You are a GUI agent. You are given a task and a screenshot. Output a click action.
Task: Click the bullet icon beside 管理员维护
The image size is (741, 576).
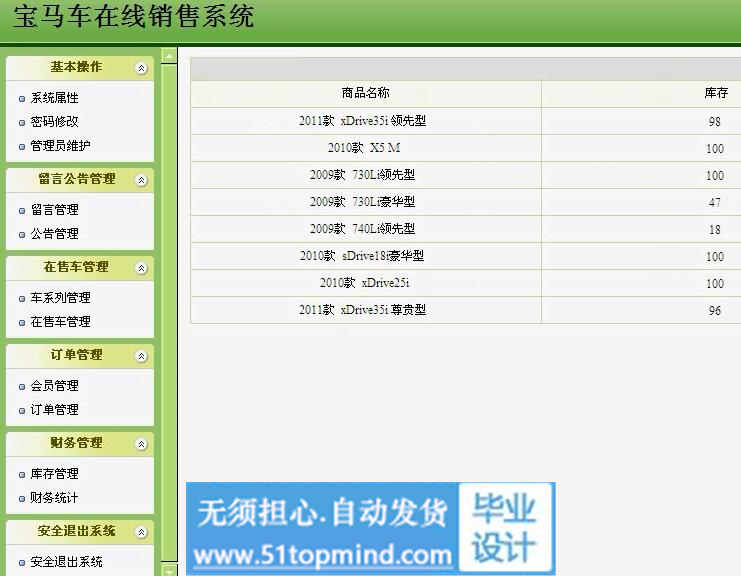click(x=22, y=146)
